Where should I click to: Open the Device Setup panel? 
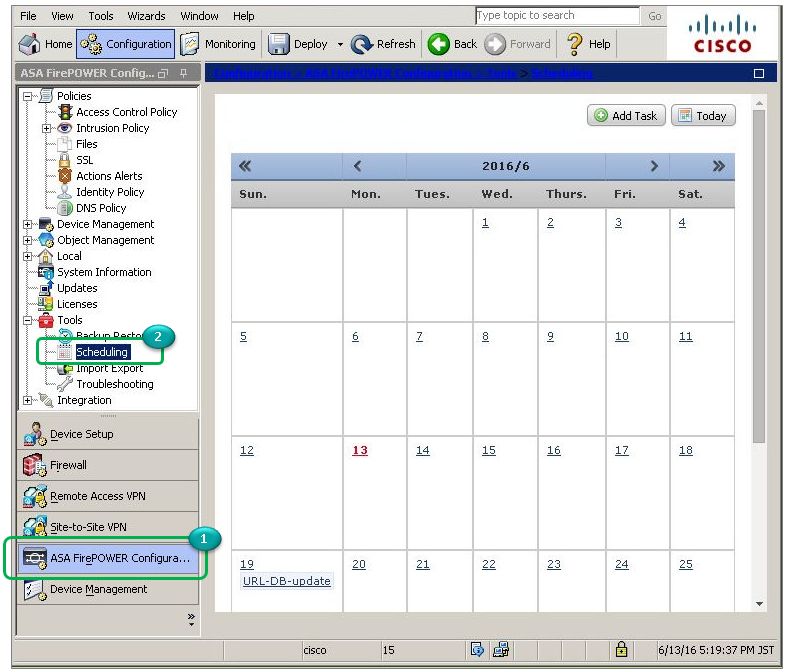click(108, 434)
